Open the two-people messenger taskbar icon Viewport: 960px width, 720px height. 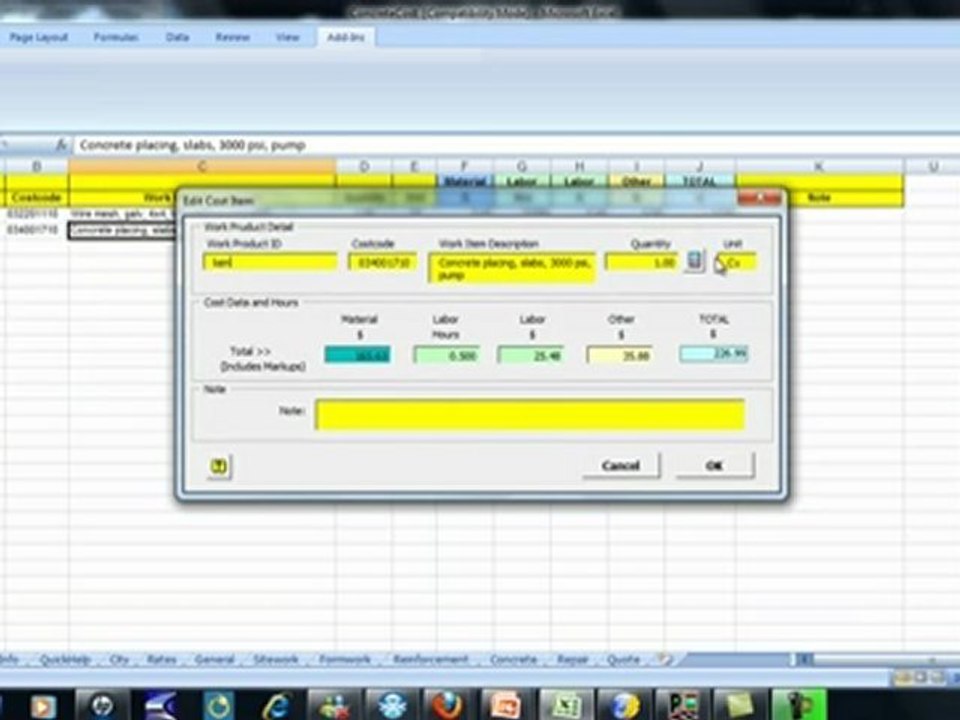[x=334, y=705]
